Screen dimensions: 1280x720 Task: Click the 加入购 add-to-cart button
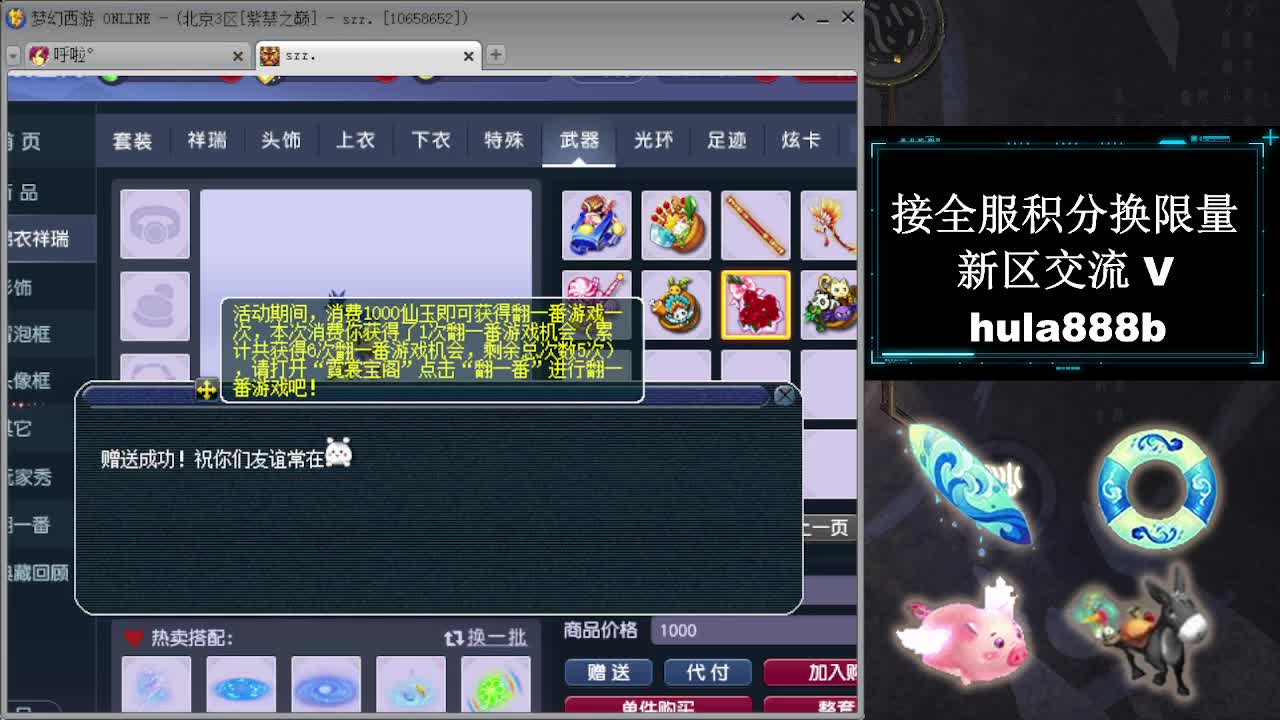click(x=811, y=672)
